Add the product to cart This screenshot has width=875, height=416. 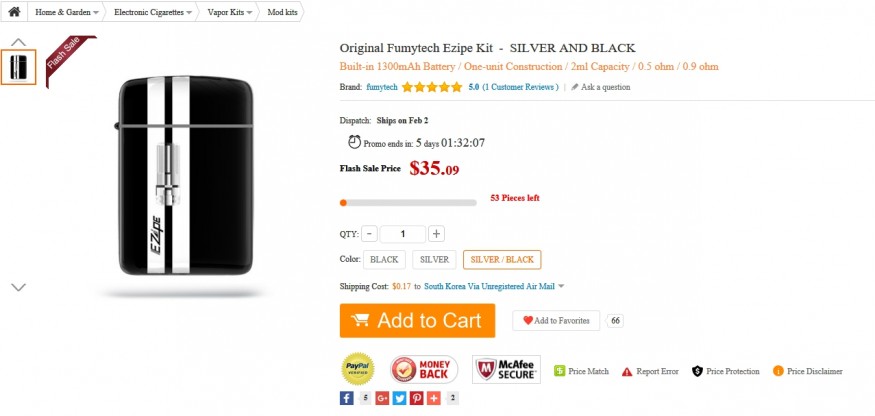(x=417, y=321)
